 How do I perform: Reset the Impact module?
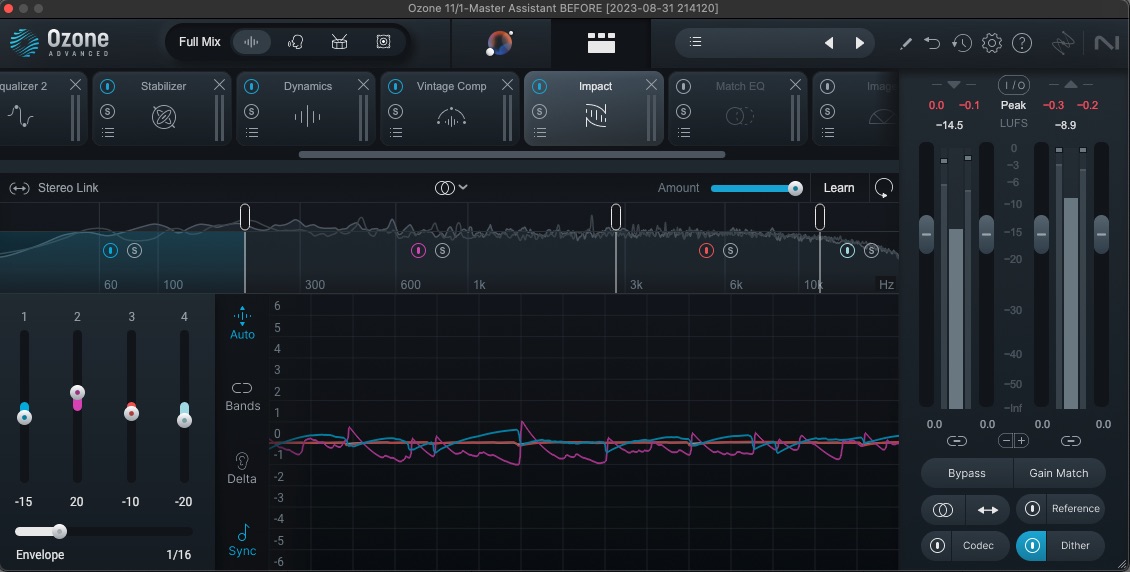tap(884, 188)
